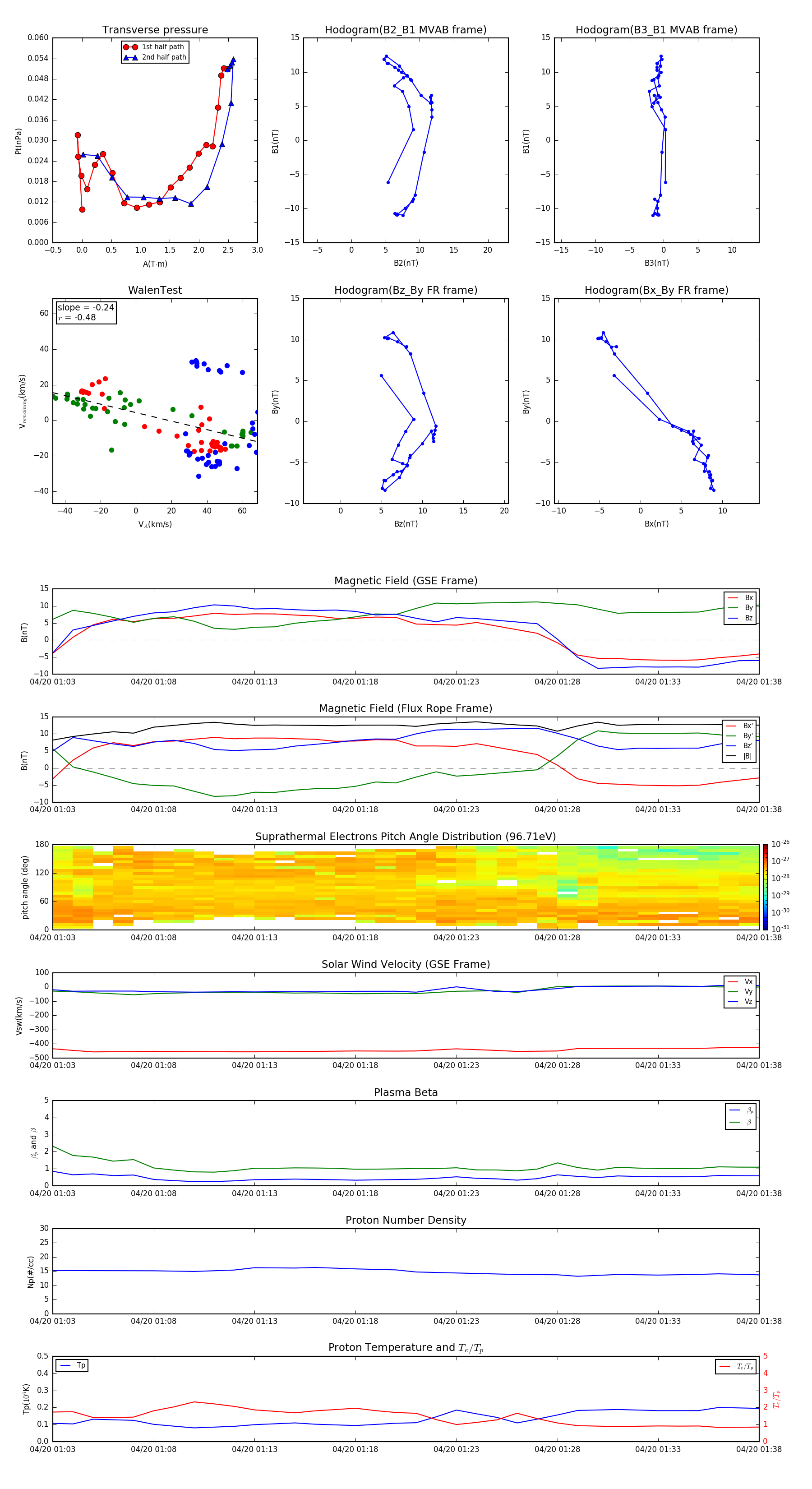The height and width of the screenshot is (1489, 812).
Task: Click the 'Hodogram(Bx_By FR frame)' title
Action: (656, 290)
